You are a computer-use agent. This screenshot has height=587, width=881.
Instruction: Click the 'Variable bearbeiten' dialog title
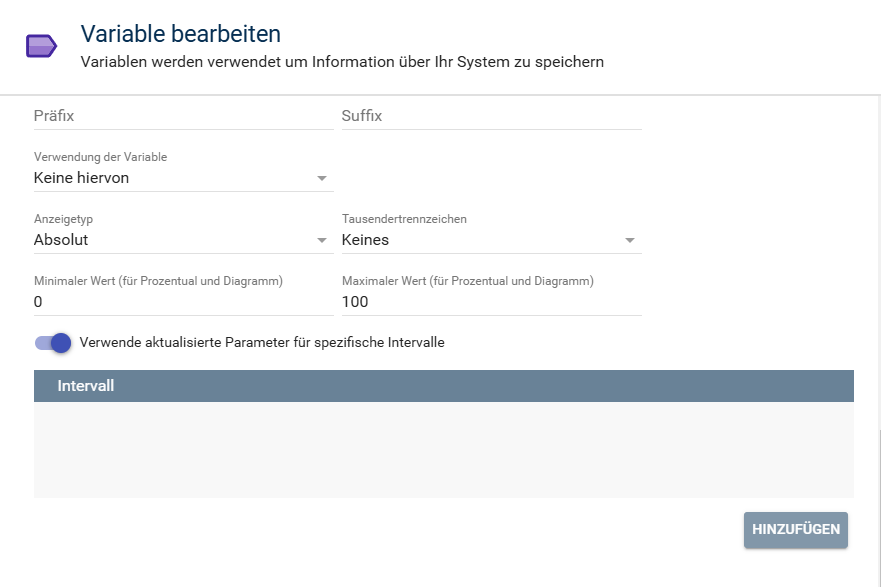tap(180, 34)
